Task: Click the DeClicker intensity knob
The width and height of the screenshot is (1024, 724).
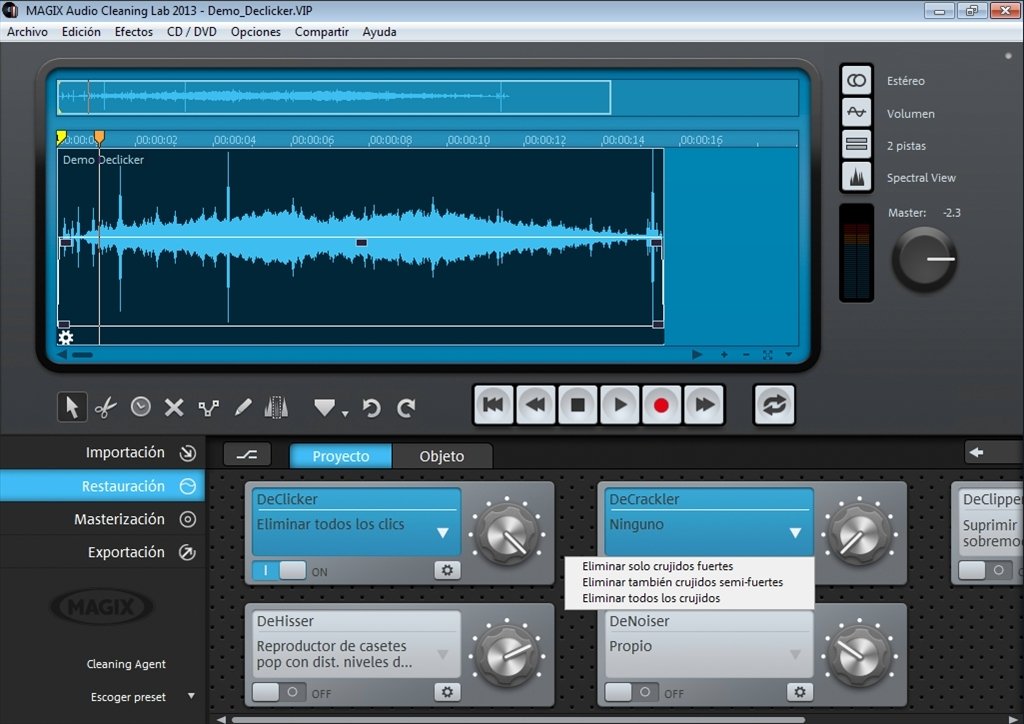Action: coord(508,534)
